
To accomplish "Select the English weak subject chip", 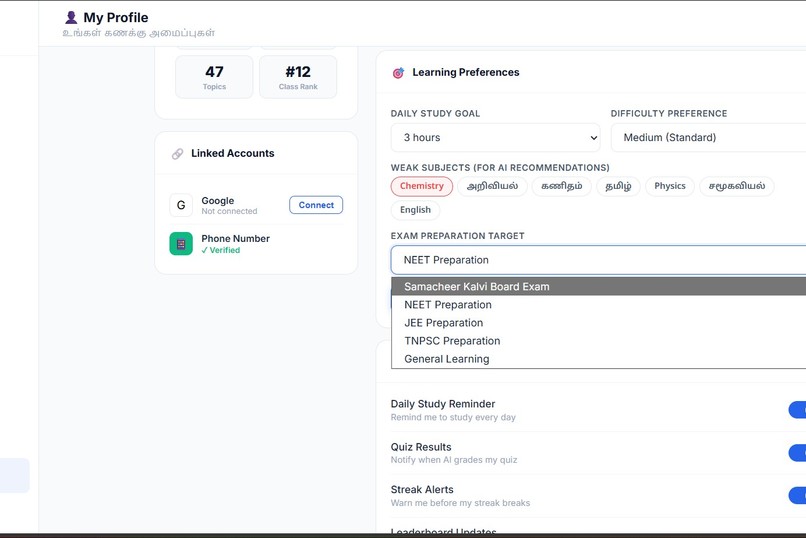I will pyautogui.click(x=415, y=210).
